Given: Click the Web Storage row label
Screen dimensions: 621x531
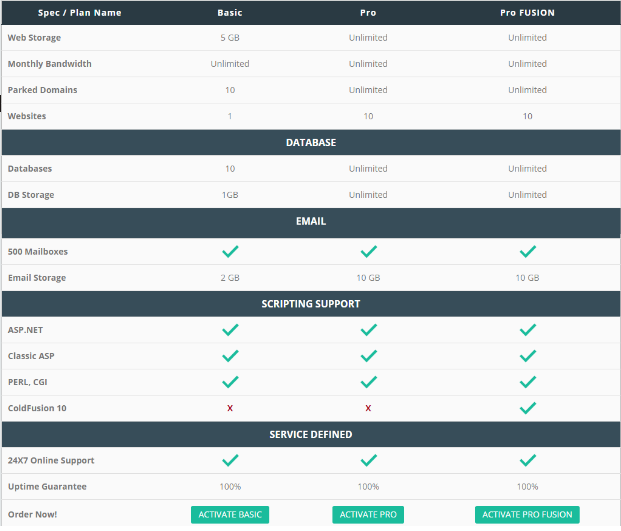Looking at the screenshot, I should pyautogui.click(x=34, y=38).
